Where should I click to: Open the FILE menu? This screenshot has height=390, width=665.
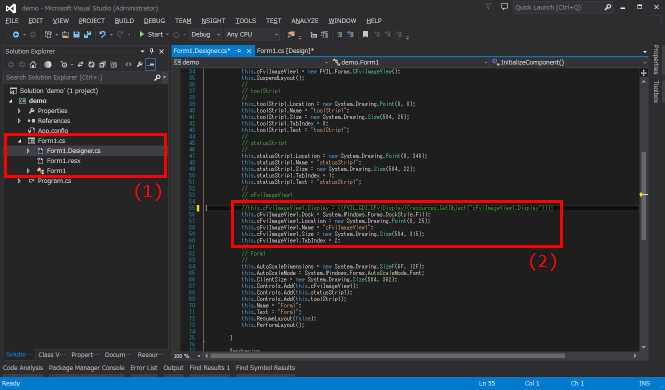coord(12,21)
